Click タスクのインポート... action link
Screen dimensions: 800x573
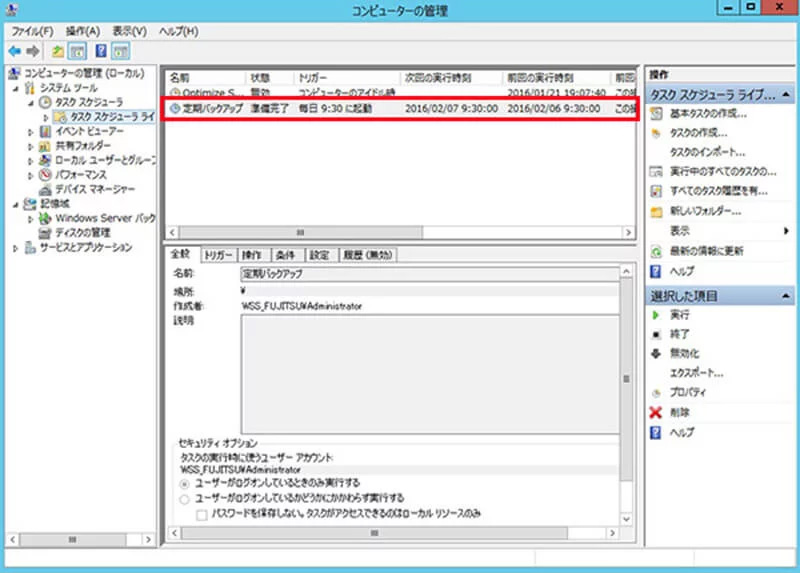pyautogui.click(x=707, y=152)
